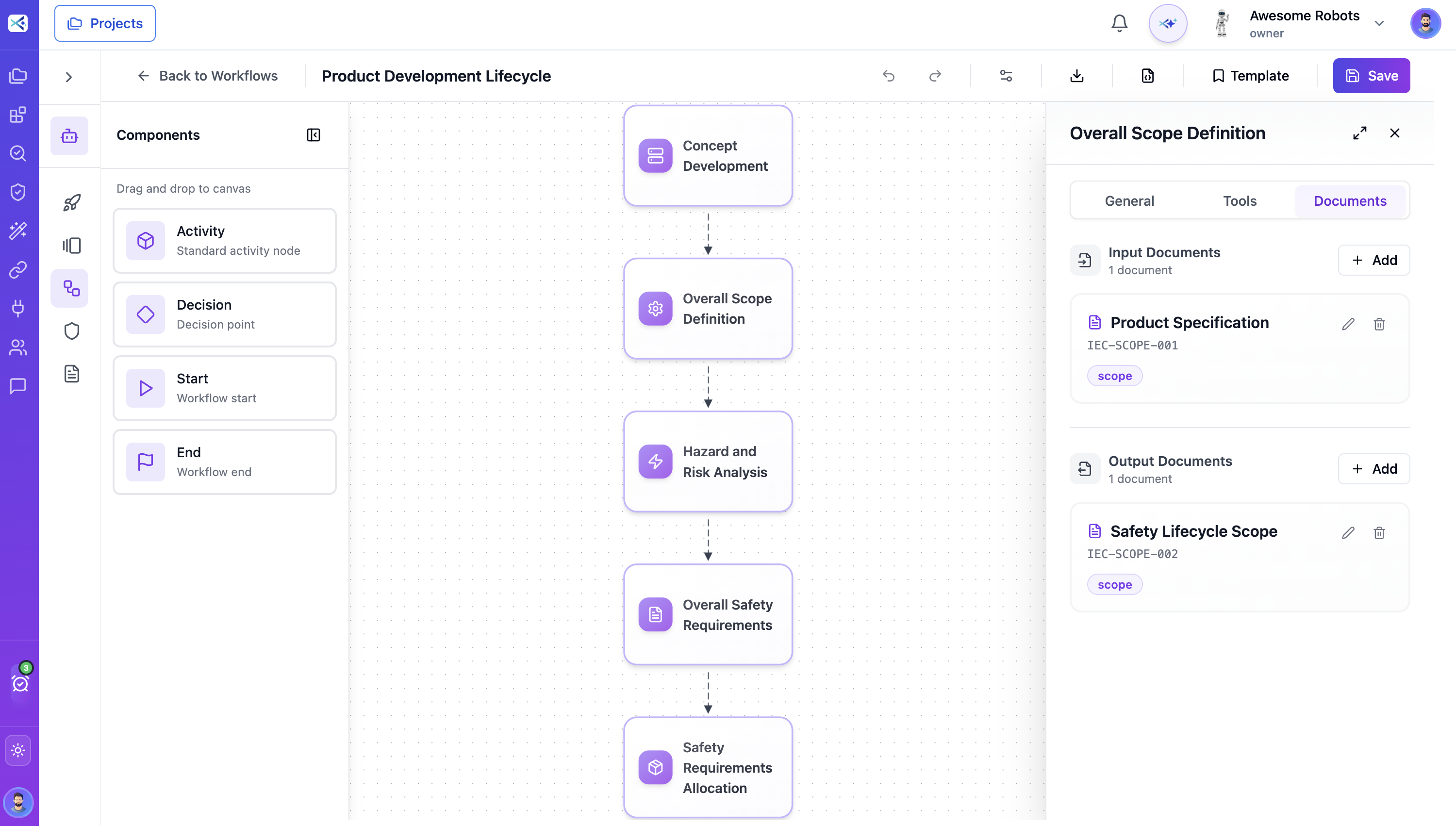Select the workflow nodes icon in the sidebar

(71, 288)
